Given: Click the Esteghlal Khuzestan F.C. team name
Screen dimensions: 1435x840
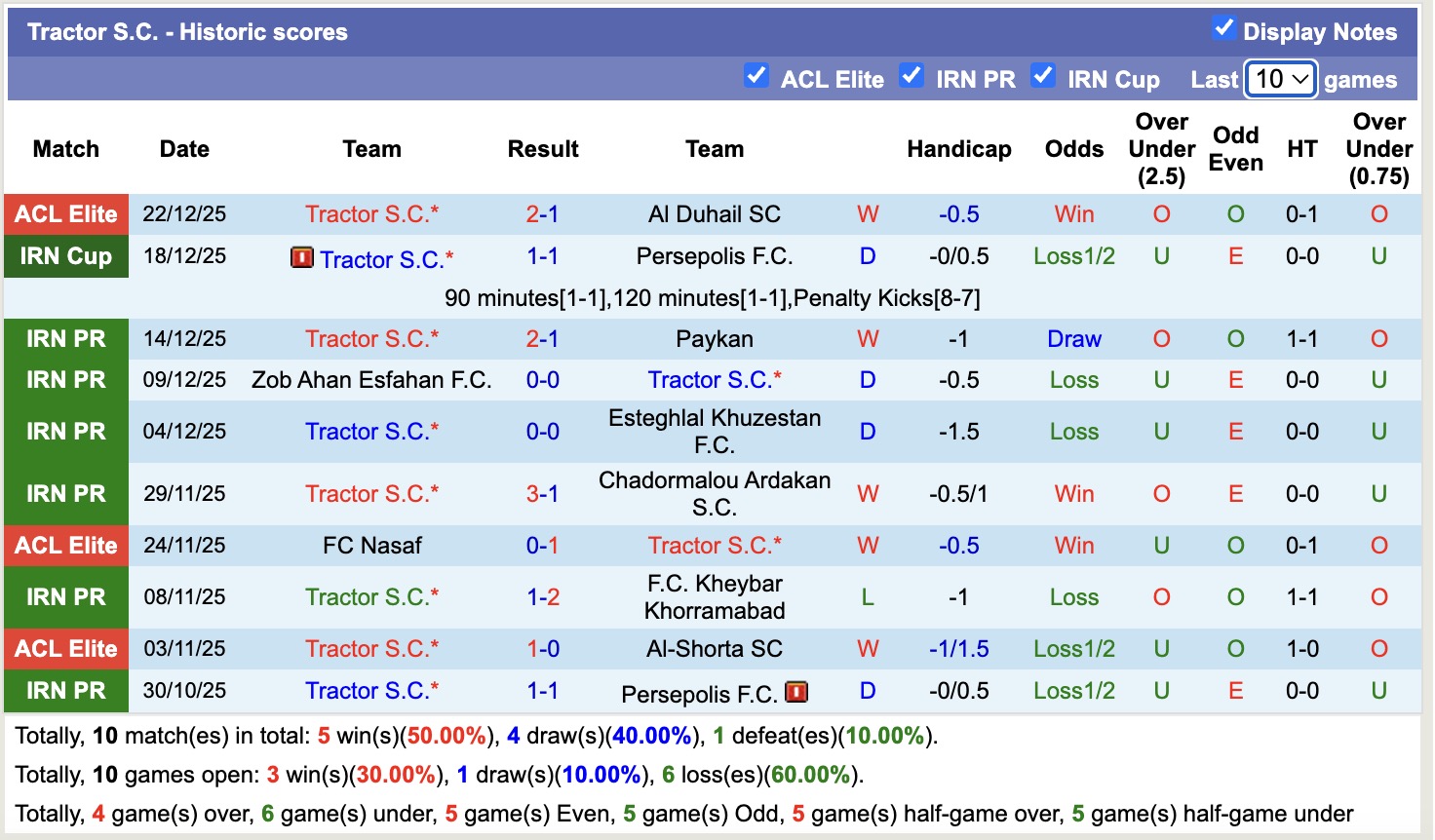Looking at the screenshot, I should pyautogui.click(x=715, y=432).
